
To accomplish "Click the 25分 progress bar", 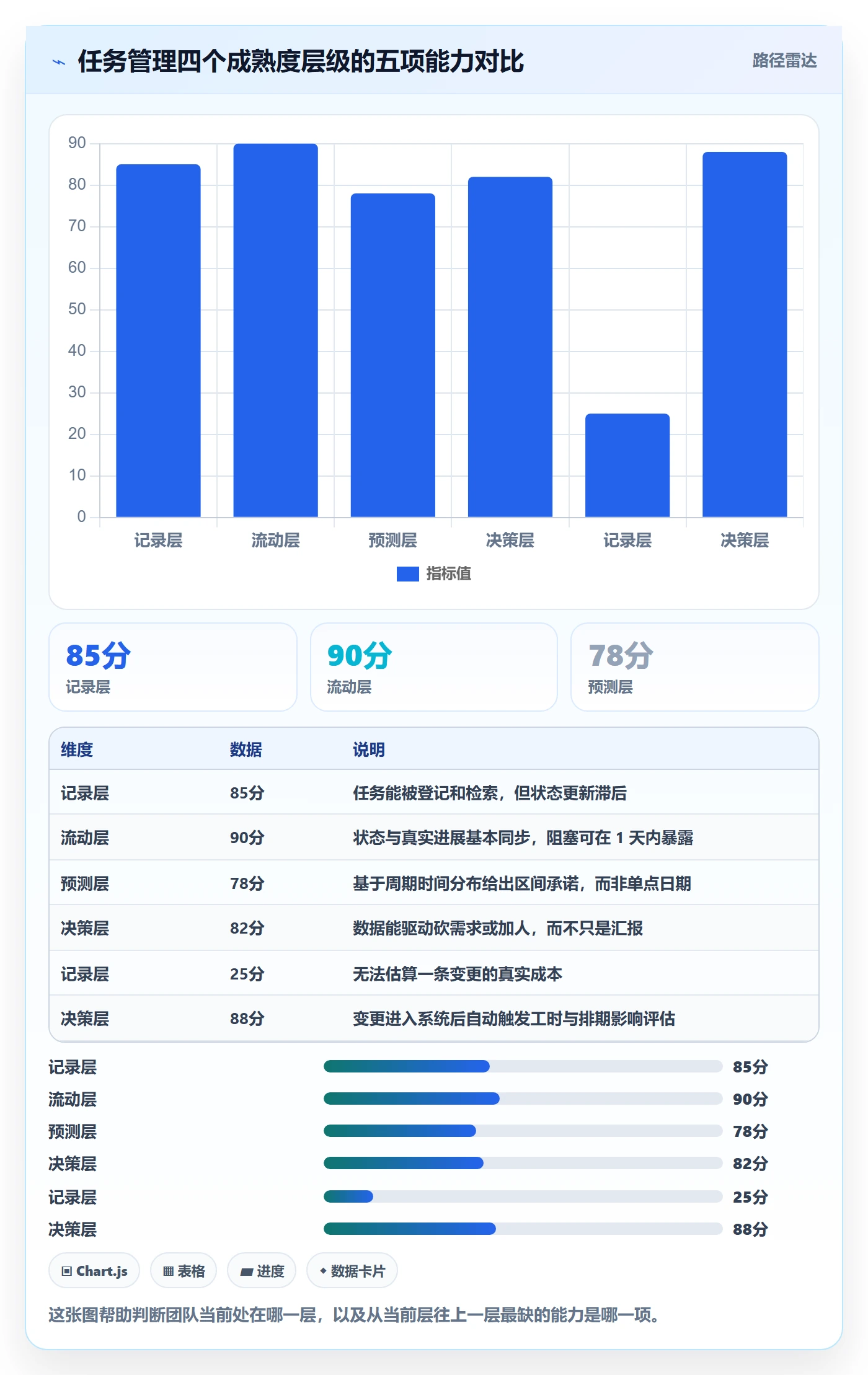I will 523,1196.
